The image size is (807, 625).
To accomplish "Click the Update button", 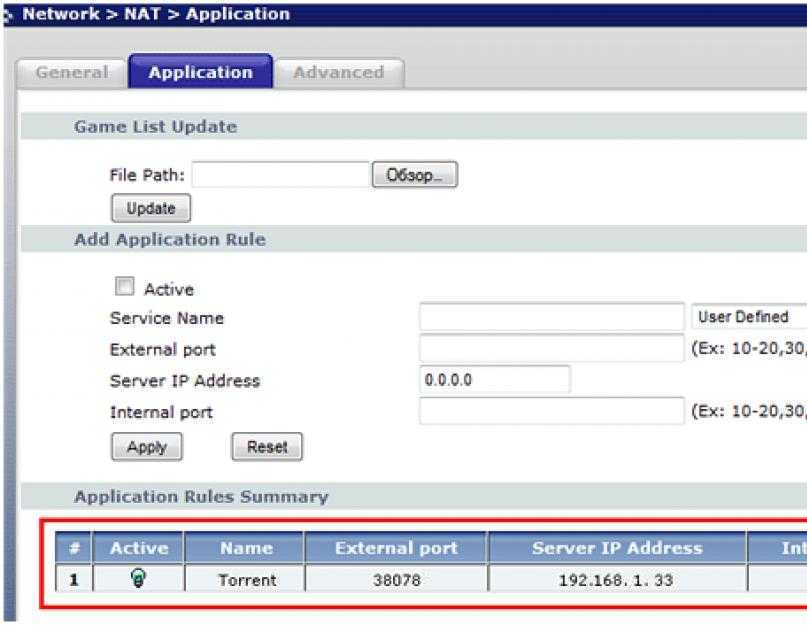I will [x=151, y=208].
